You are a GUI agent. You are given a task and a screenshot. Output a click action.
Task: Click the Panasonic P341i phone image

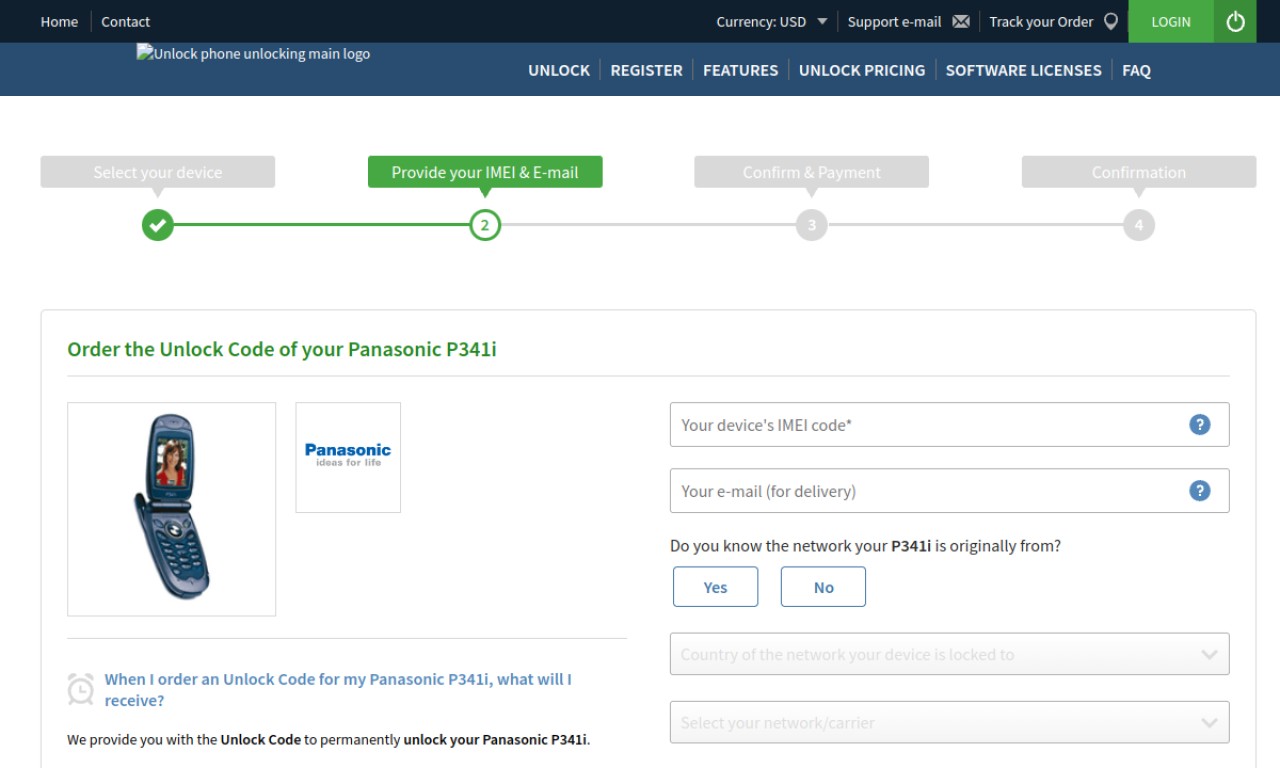pos(171,509)
